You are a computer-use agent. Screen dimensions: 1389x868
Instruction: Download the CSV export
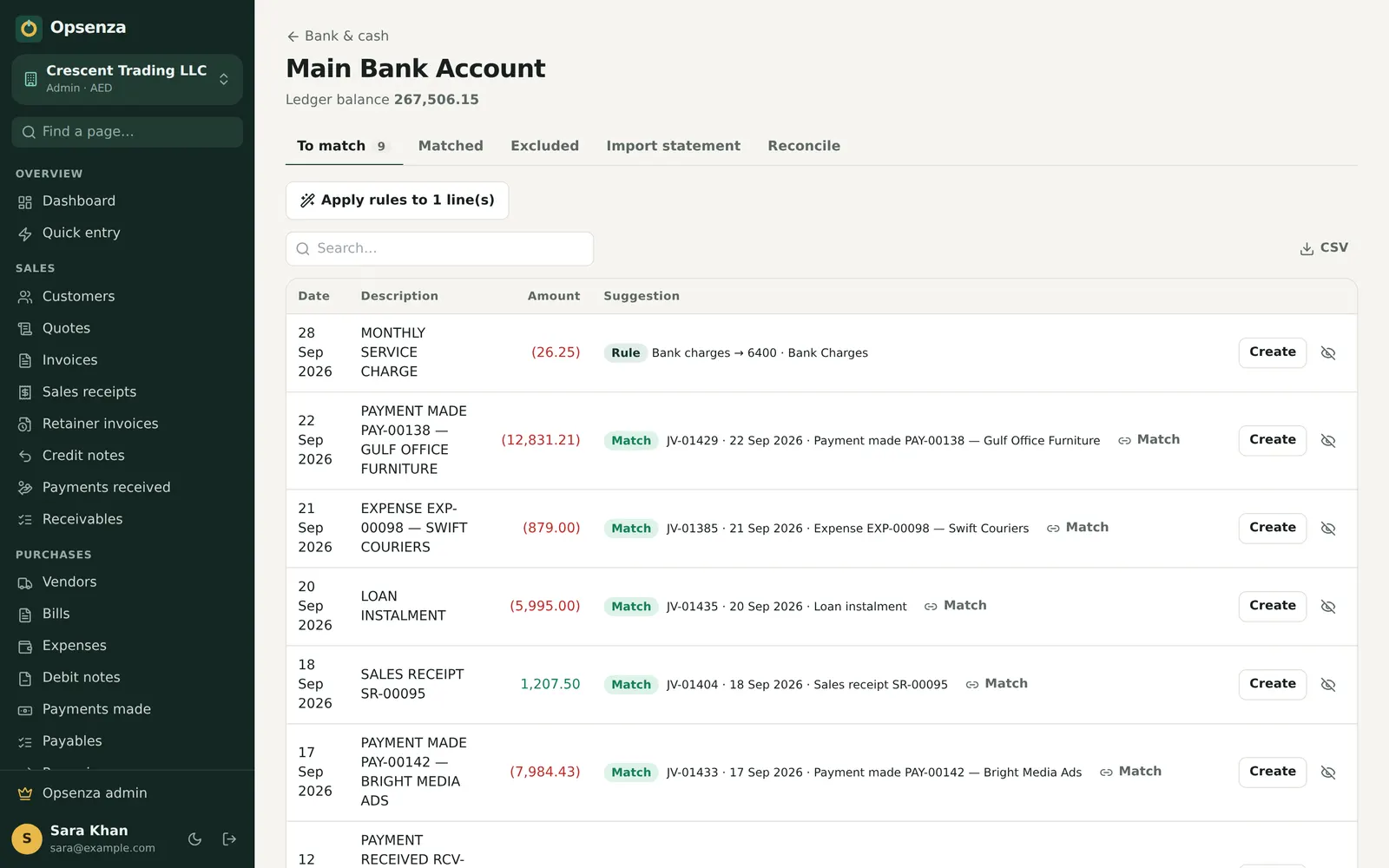(x=1324, y=248)
